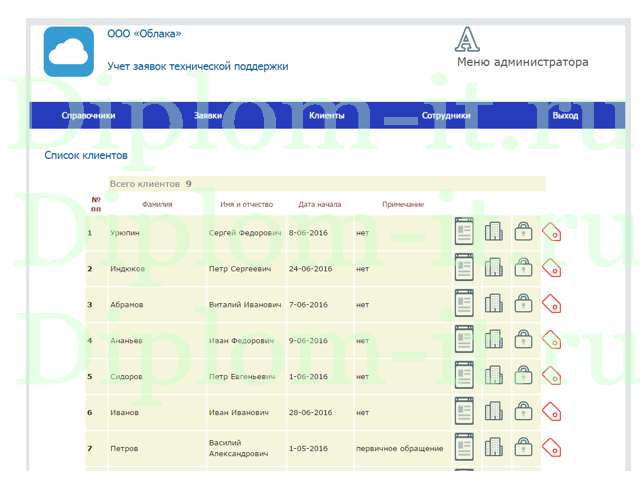Click the red tag icon for Урюпин

coord(551,232)
